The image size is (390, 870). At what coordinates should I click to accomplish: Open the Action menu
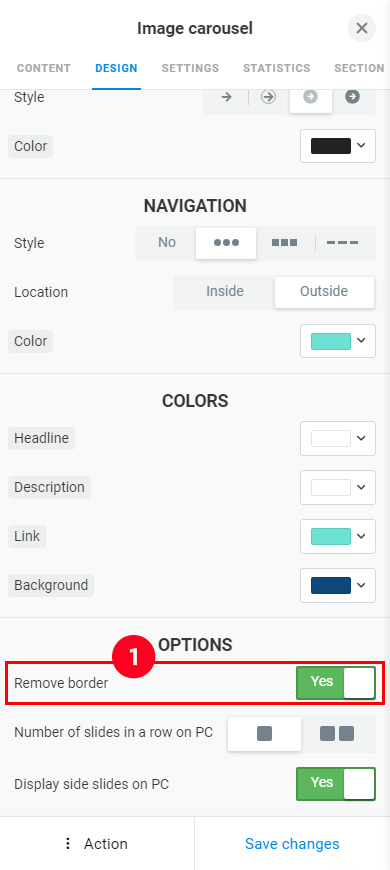point(97,844)
